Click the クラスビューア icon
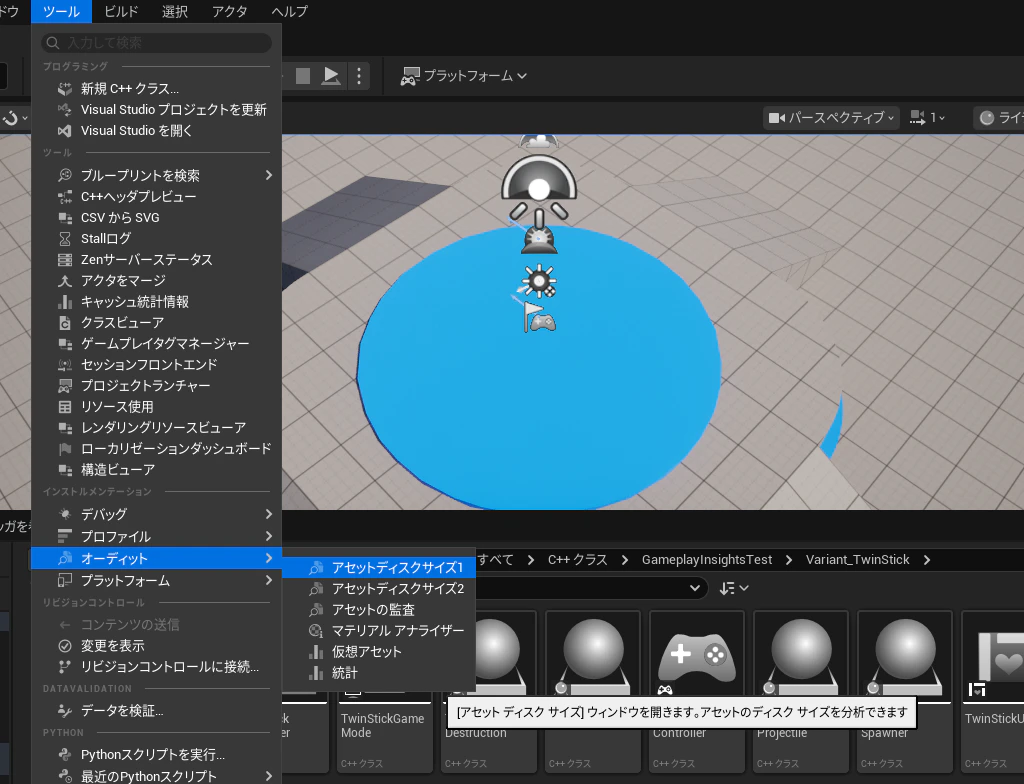The width and height of the screenshot is (1024, 784). tap(65, 323)
